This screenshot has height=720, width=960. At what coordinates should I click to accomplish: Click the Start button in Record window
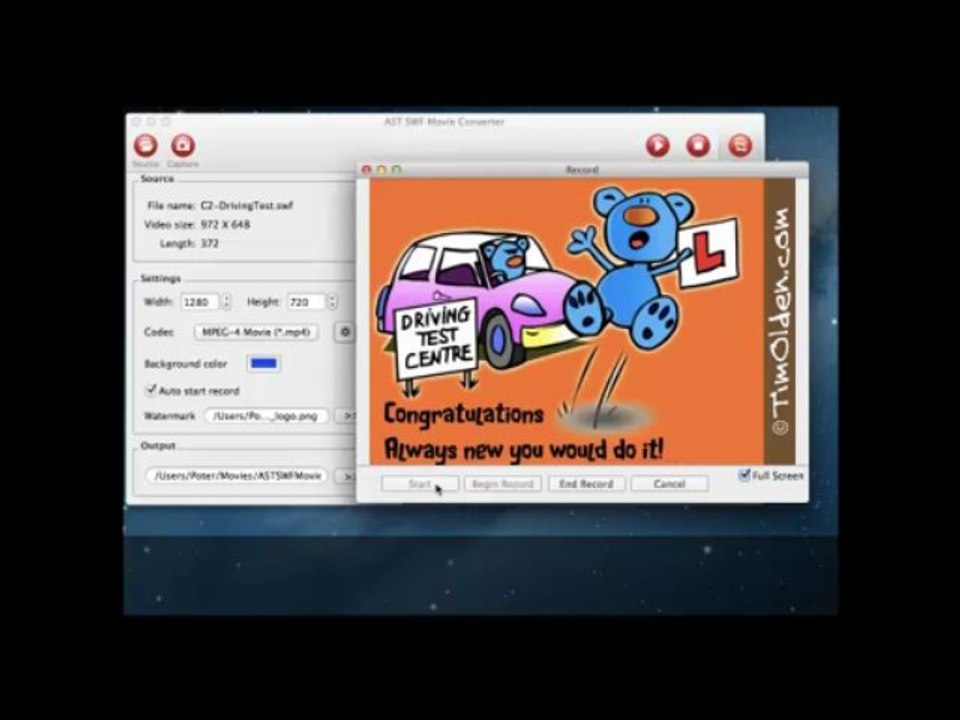click(x=420, y=484)
